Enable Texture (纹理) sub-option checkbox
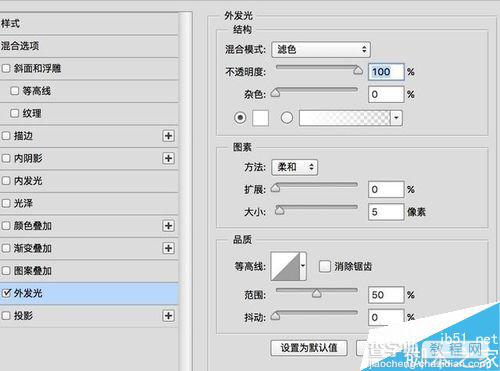Image resolution: width=500 pixels, height=371 pixels. (x=14, y=113)
